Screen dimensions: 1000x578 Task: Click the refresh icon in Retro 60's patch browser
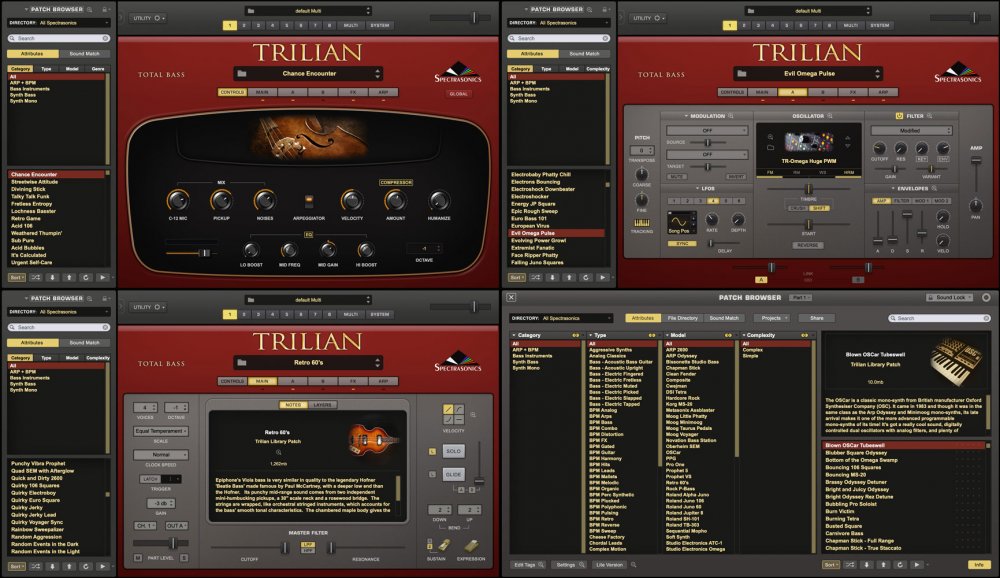(85, 567)
